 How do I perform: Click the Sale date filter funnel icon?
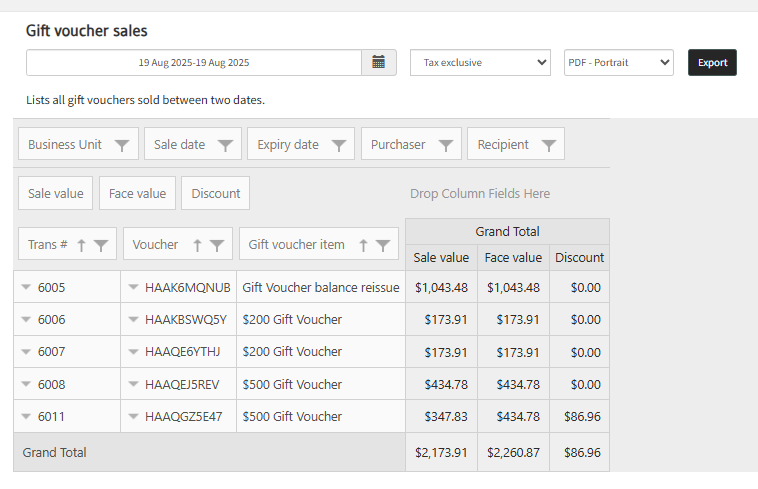(x=225, y=145)
